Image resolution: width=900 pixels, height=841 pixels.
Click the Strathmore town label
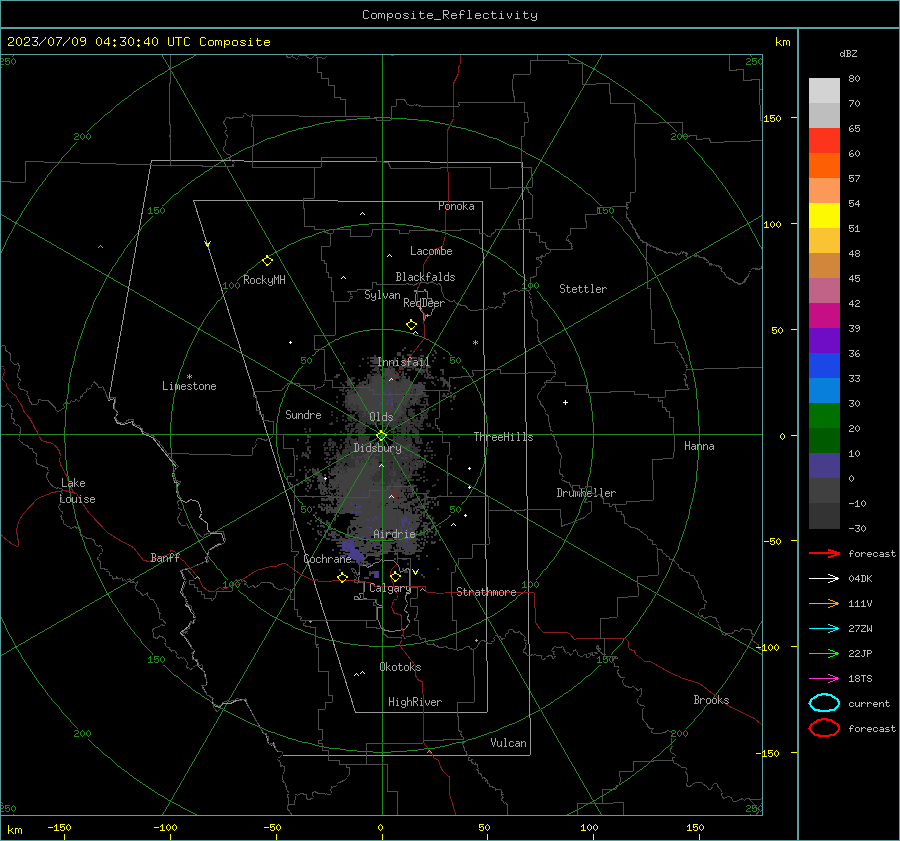[x=486, y=592]
